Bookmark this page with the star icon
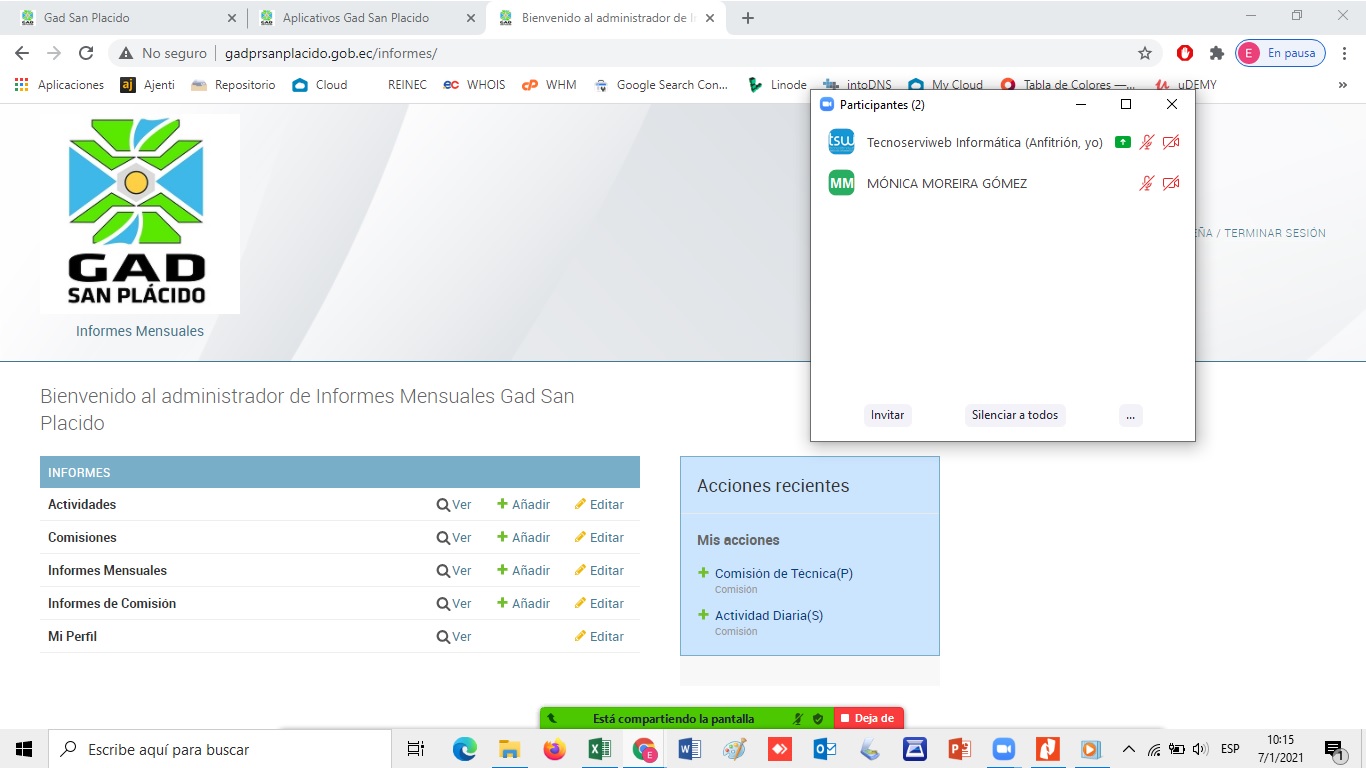The width and height of the screenshot is (1366, 768). coord(1145,53)
